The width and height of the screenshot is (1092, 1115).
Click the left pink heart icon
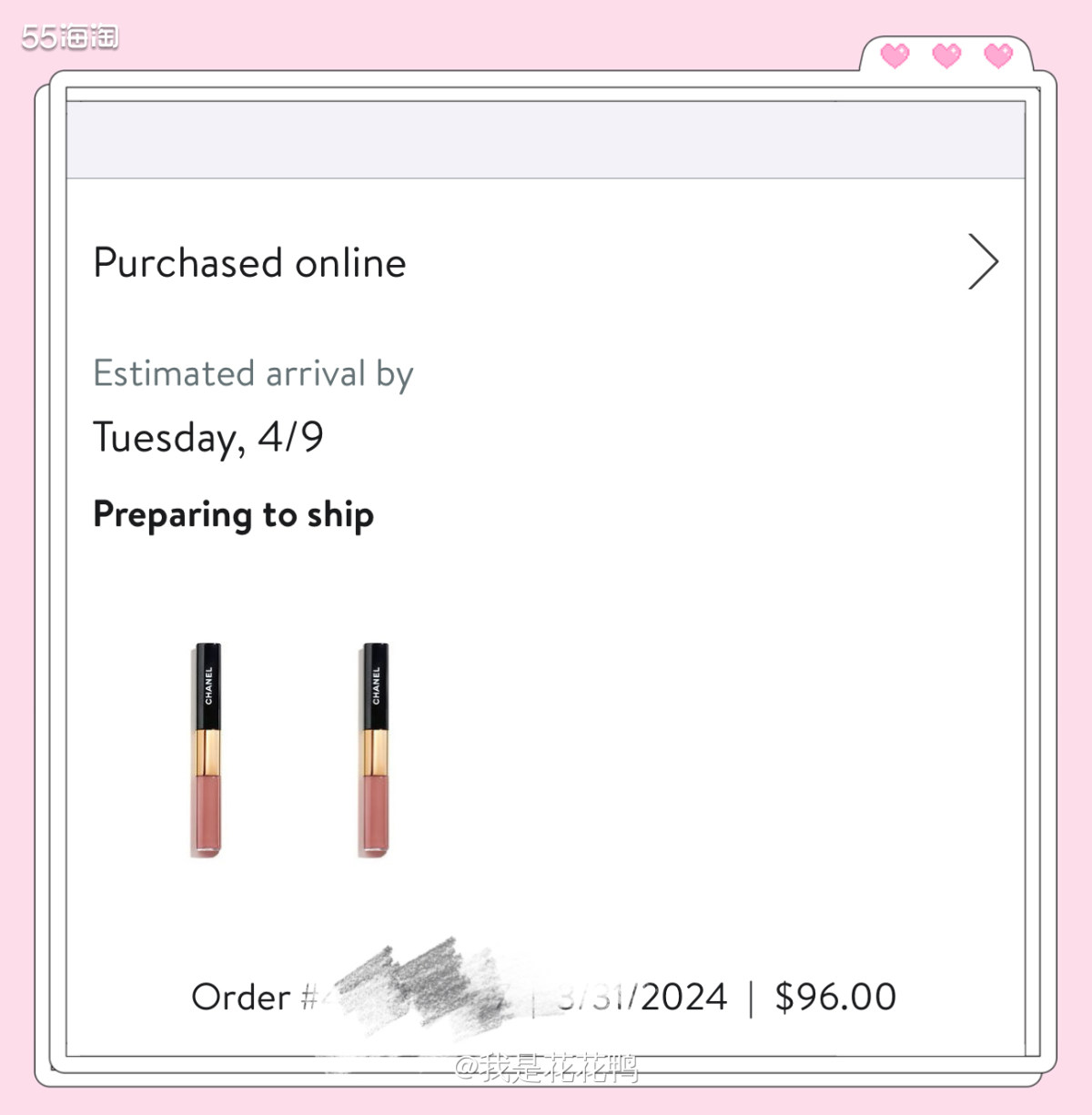895,56
